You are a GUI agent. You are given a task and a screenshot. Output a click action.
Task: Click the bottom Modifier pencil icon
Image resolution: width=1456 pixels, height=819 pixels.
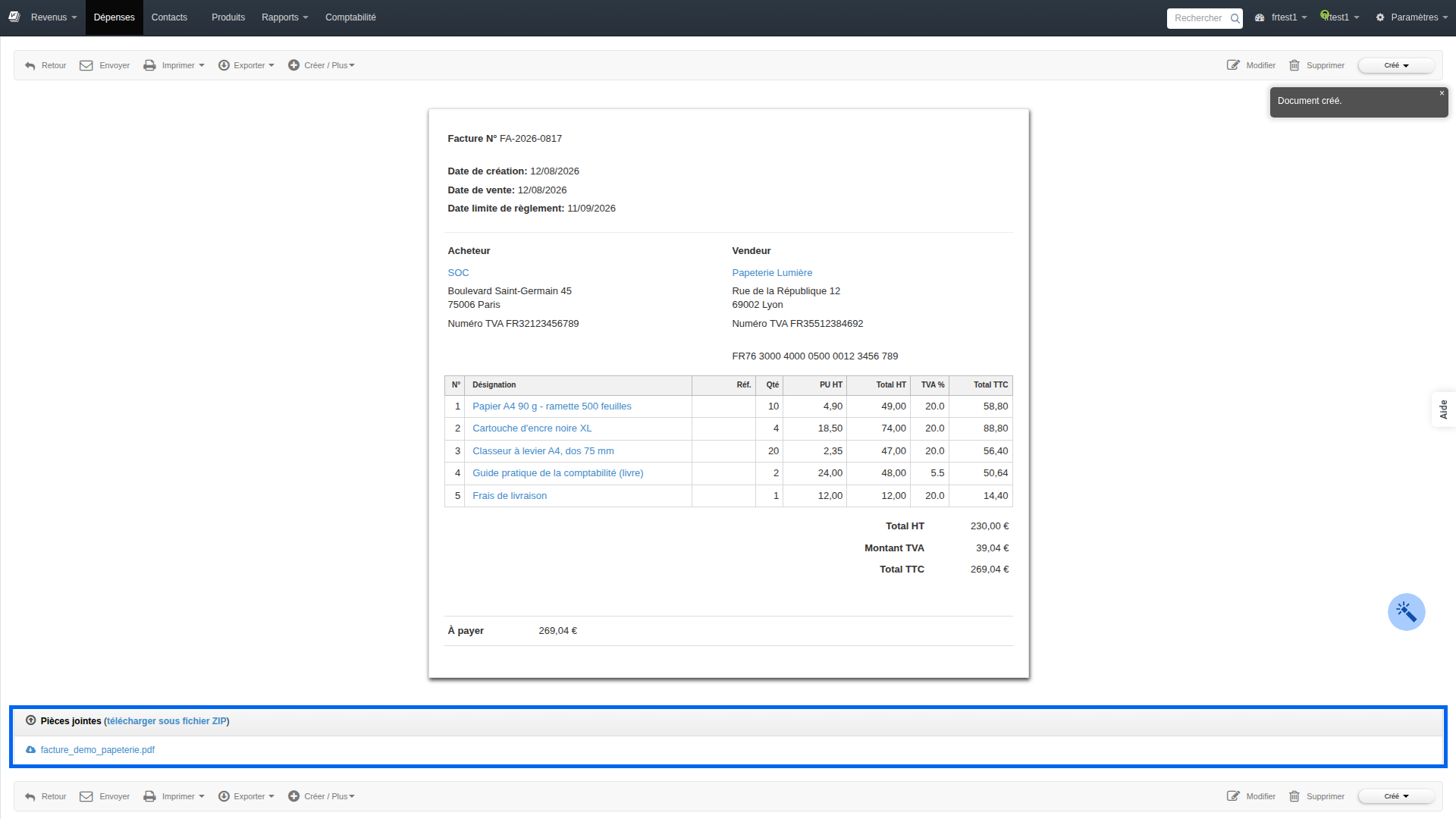[x=1233, y=796]
